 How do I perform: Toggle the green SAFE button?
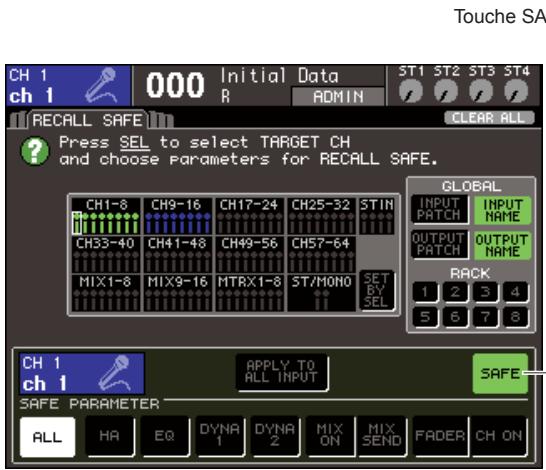(x=500, y=374)
